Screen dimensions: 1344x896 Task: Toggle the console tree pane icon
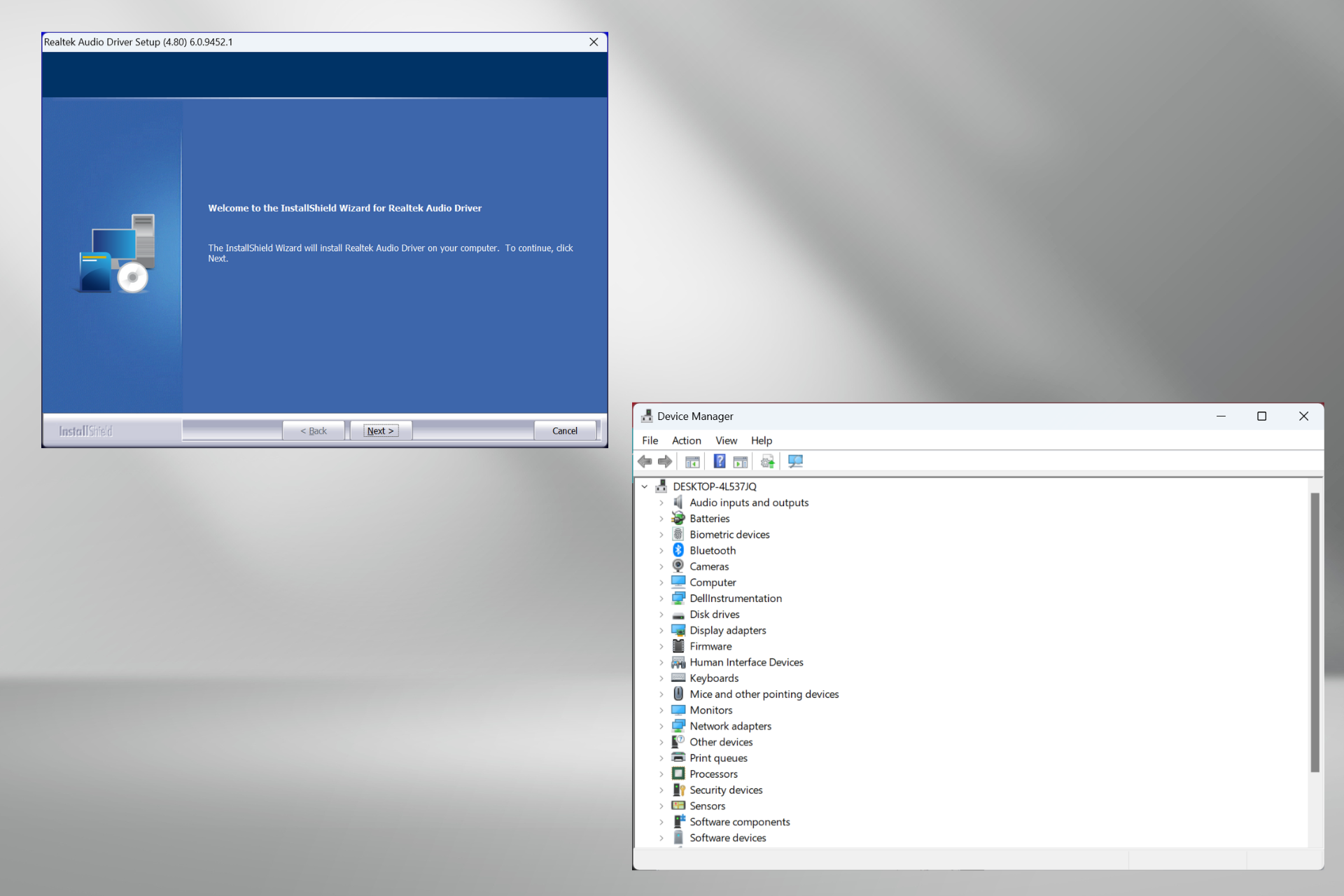[x=692, y=461]
